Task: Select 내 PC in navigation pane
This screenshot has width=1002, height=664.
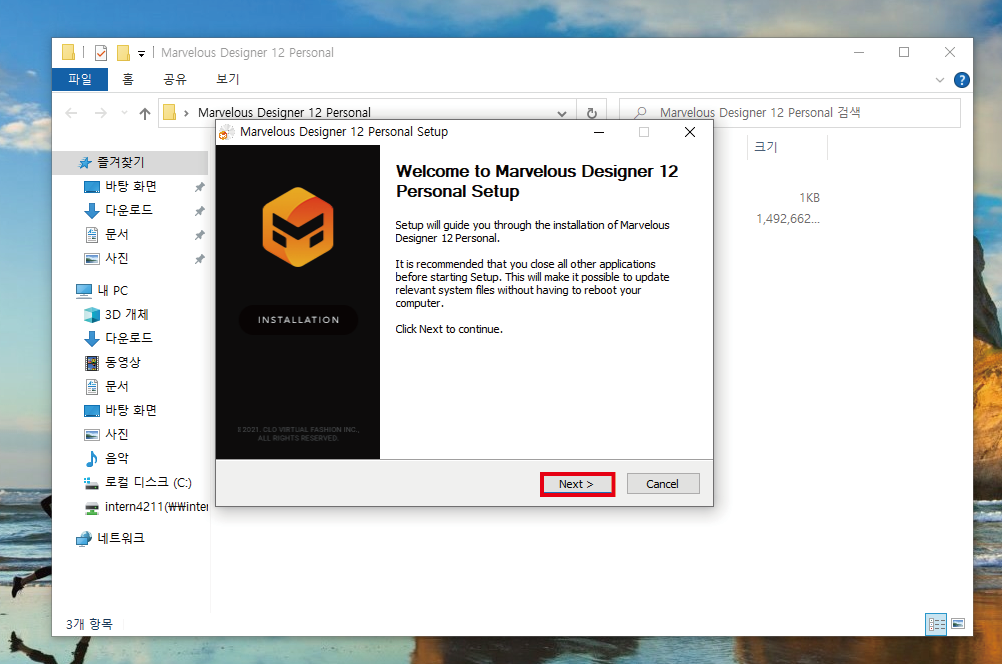Action: click(112, 290)
